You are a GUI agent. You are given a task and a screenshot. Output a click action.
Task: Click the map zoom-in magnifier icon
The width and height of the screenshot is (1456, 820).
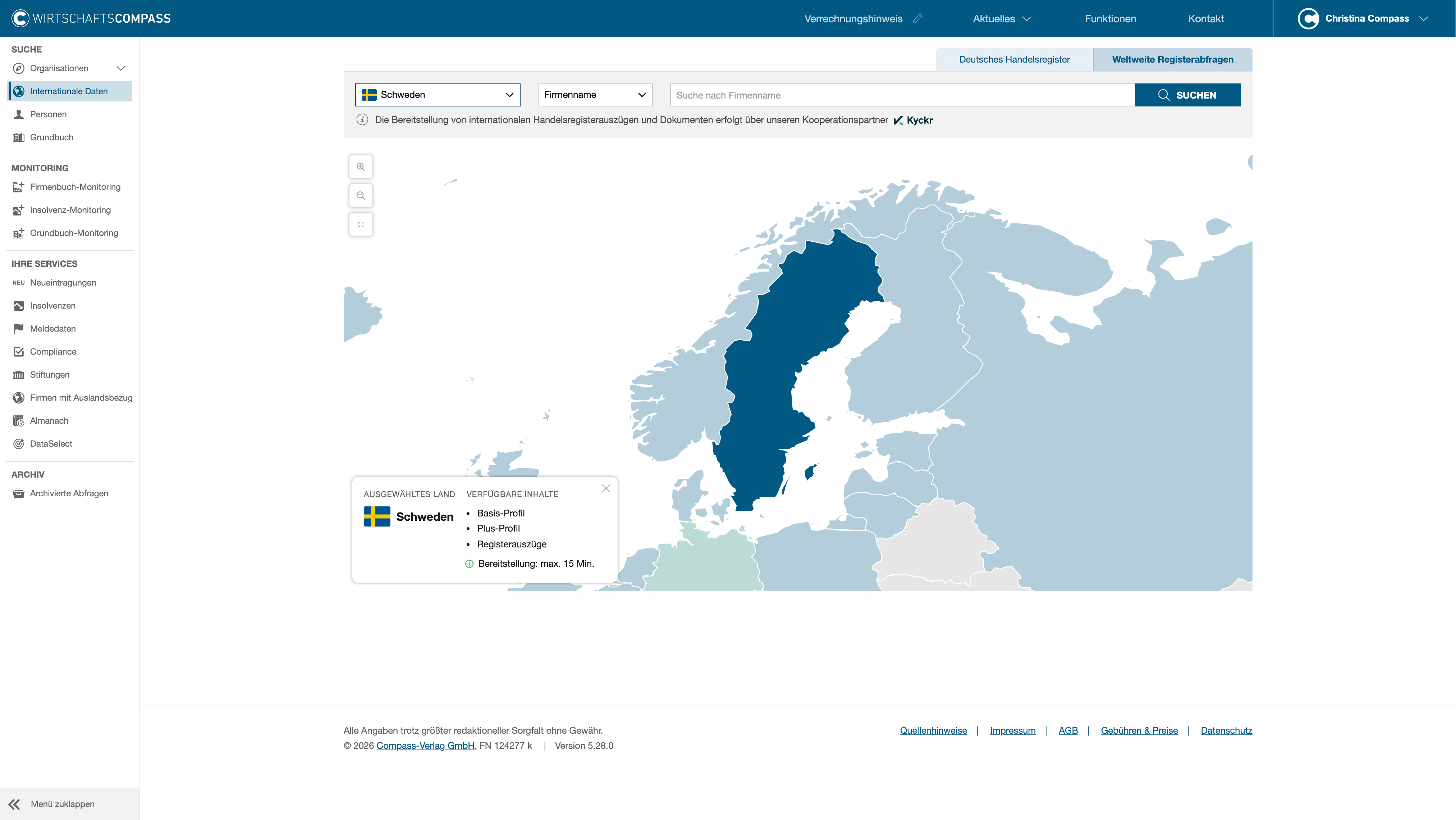[x=361, y=167]
